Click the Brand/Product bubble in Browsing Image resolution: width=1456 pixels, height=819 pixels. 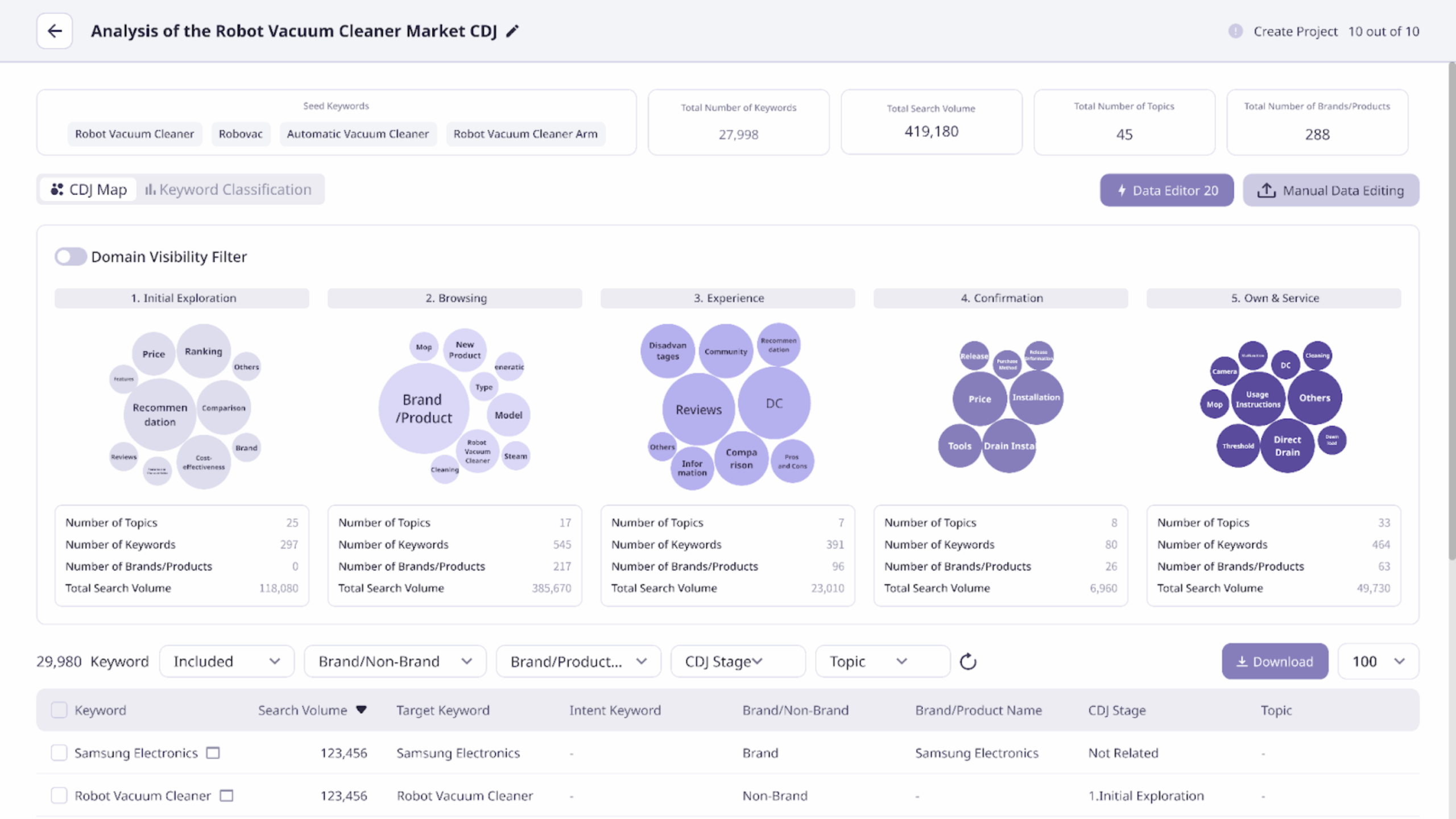424,408
